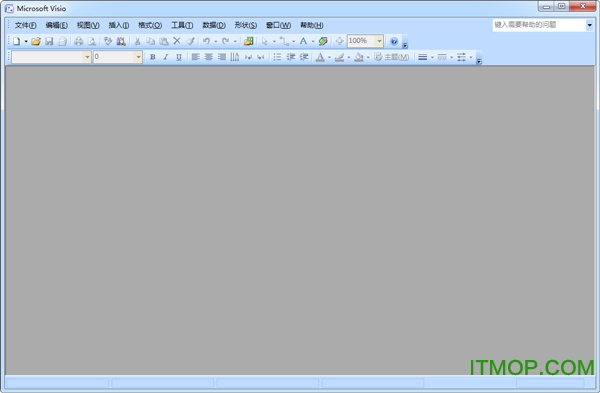Pick line color with the pen color icon
Image resolution: width=600 pixels, height=393 pixels.
(339, 57)
